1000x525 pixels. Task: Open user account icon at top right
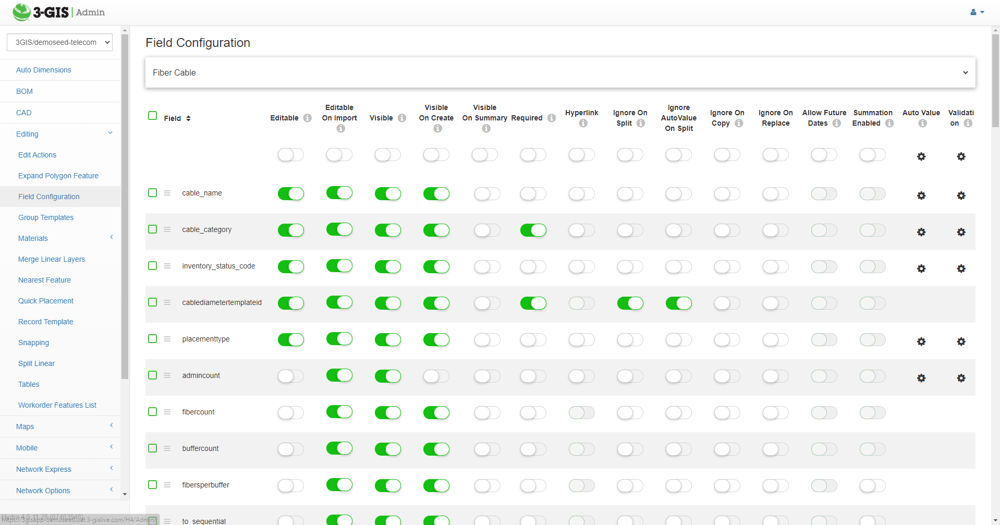[976, 12]
